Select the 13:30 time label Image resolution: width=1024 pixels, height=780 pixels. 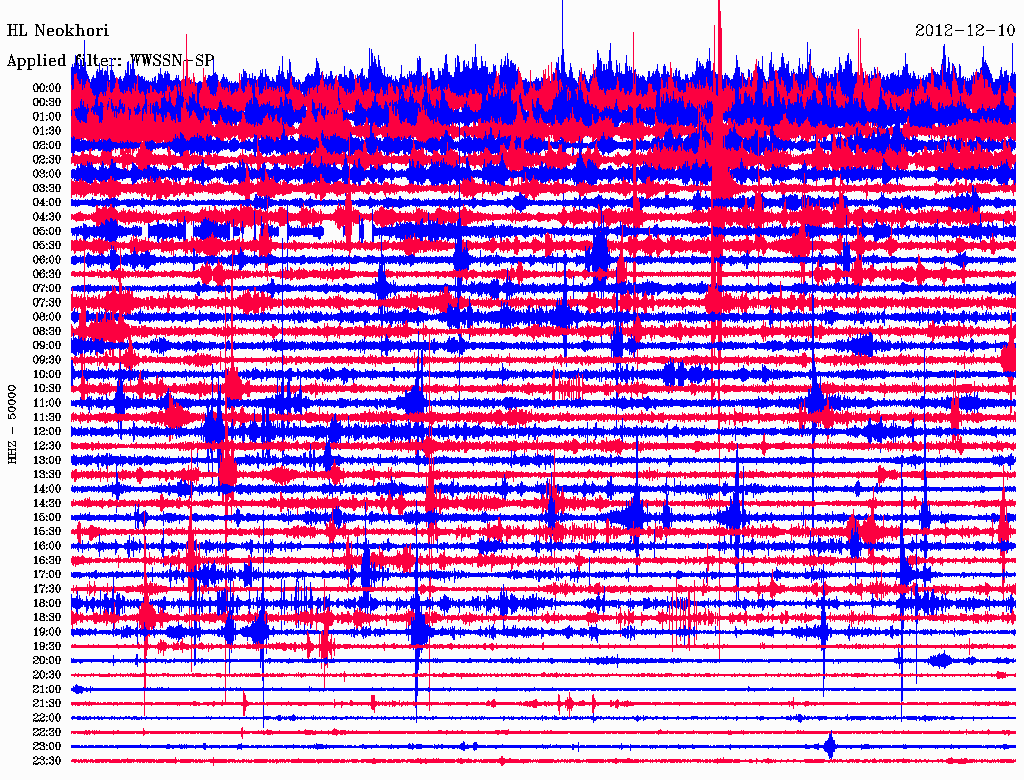[46, 474]
